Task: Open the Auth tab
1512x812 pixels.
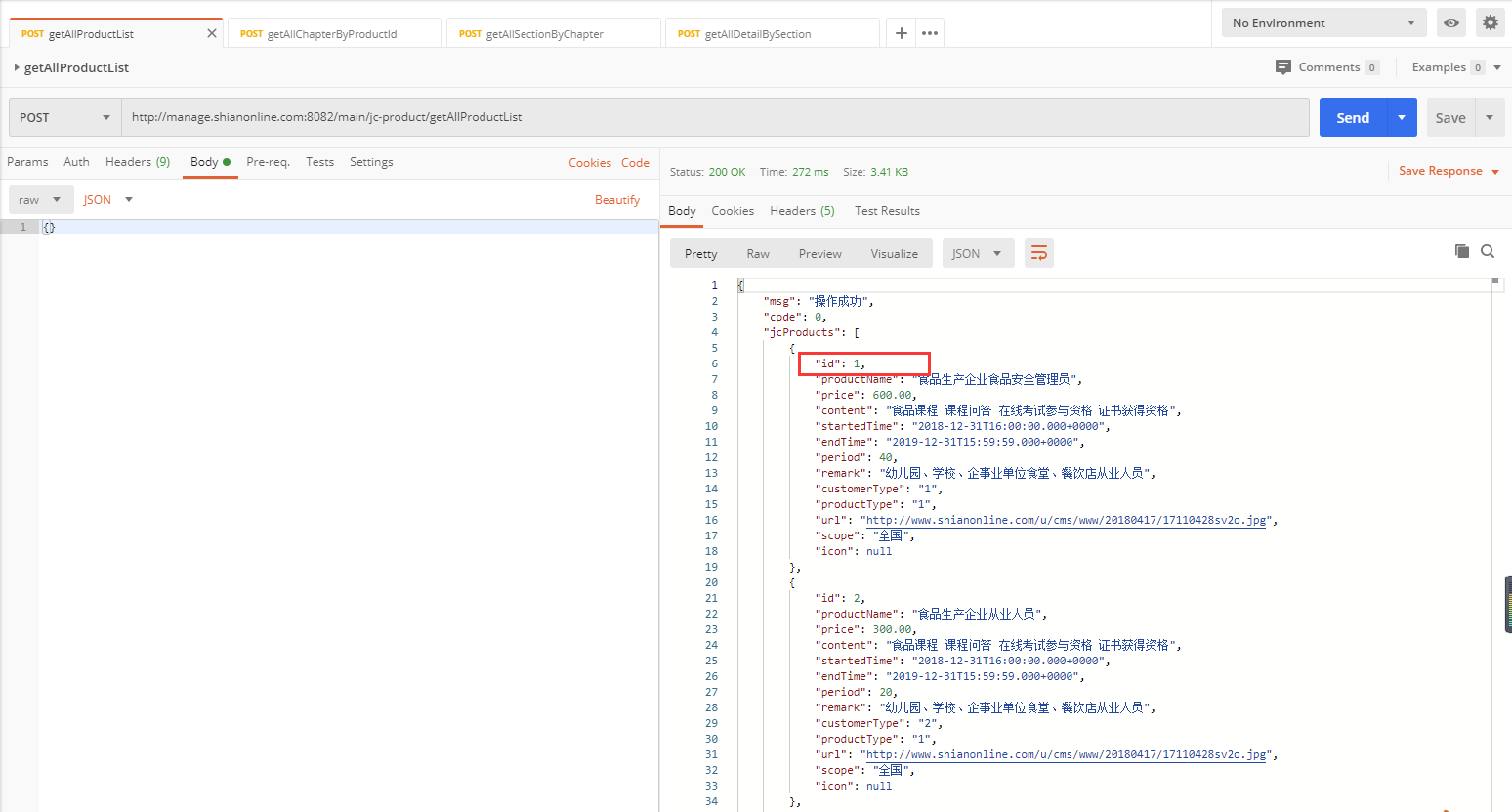Action: click(x=76, y=162)
